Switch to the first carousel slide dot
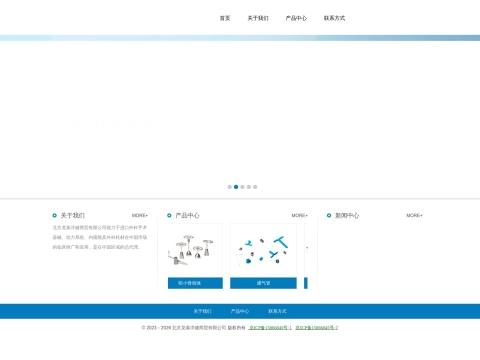Viewport: 480px width, 360px height. [230, 187]
